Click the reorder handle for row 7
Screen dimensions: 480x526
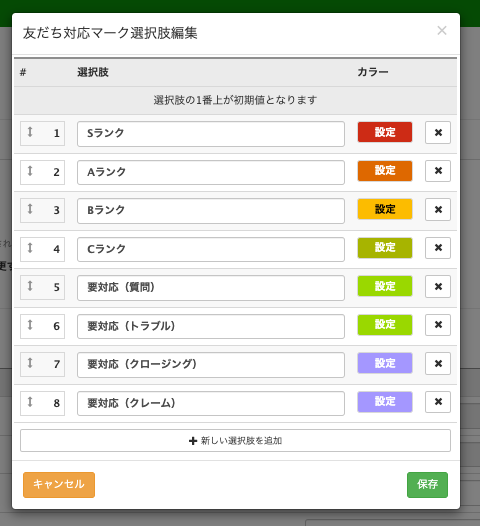coord(30,363)
